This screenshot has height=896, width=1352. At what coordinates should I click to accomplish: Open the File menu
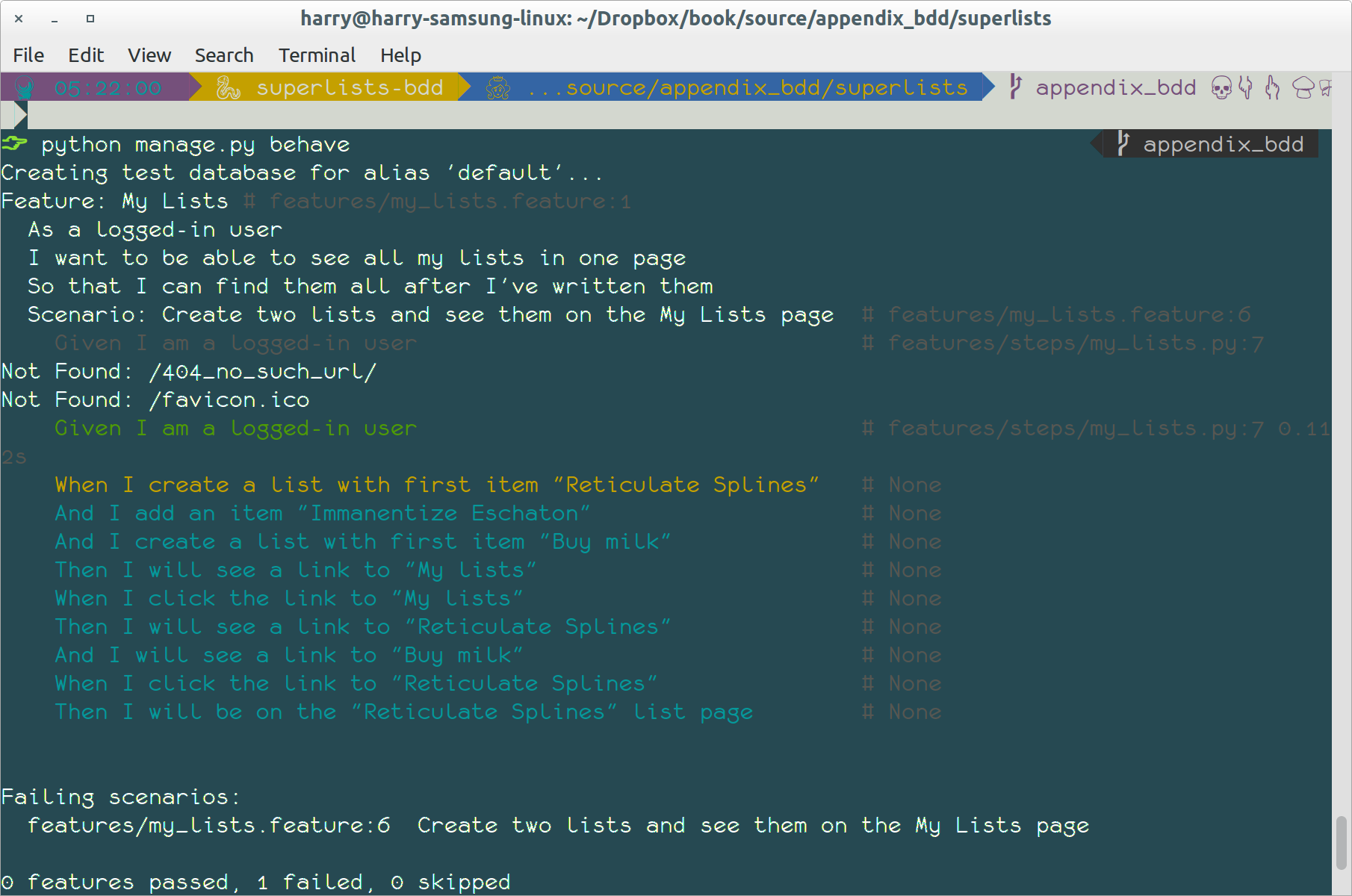coord(28,55)
